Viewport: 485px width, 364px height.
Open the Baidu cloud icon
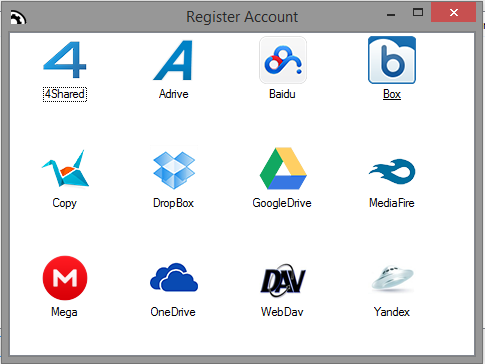(x=283, y=60)
